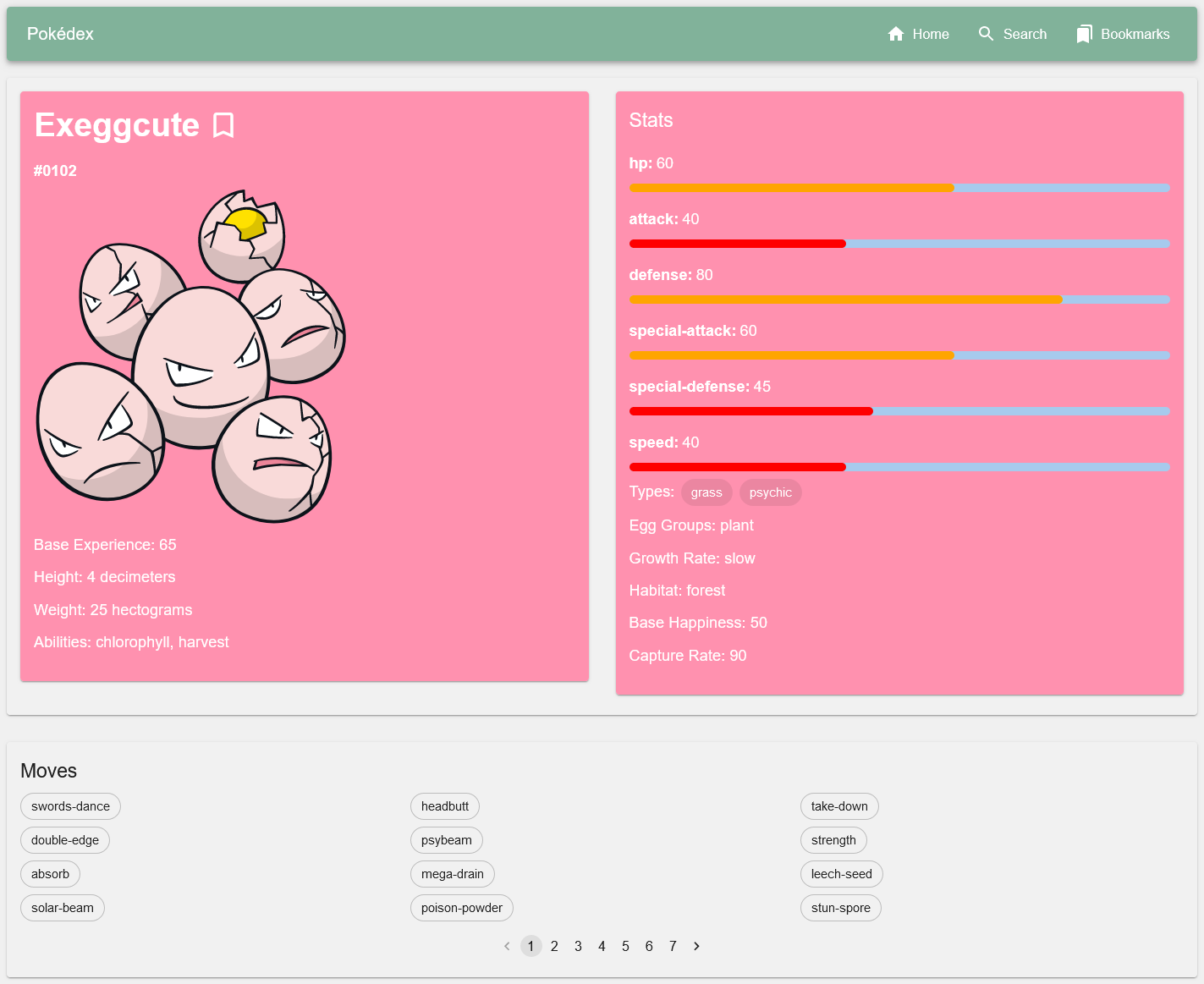Click the Pokédex title in header
The image size is (1204, 984).
[60, 34]
